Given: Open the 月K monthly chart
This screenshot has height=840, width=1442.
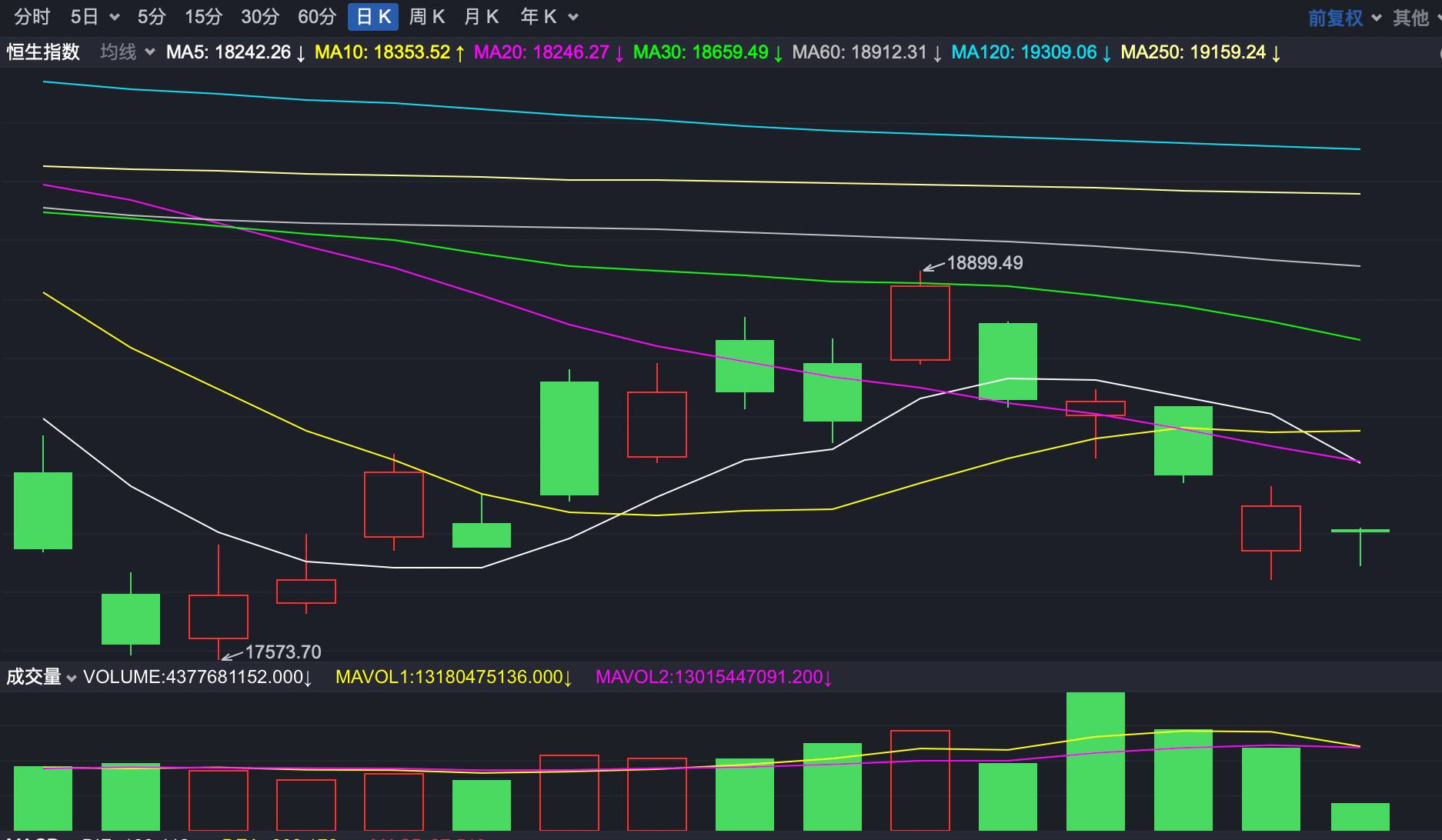Looking at the screenshot, I should [x=482, y=17].
